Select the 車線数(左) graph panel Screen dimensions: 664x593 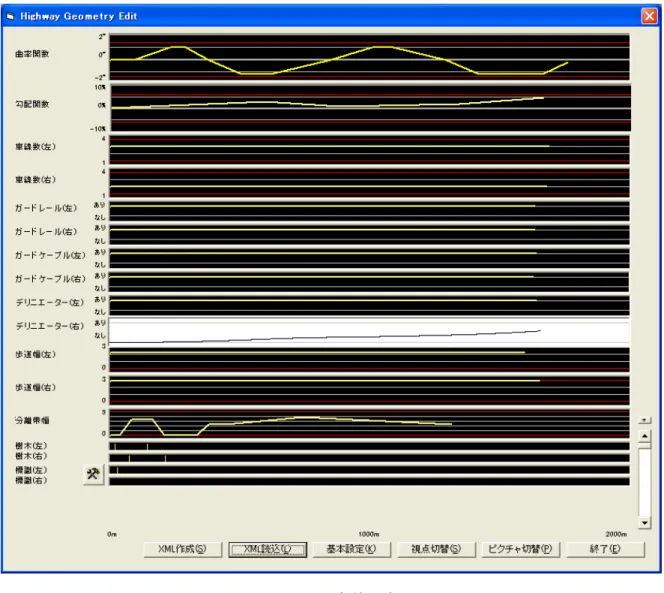(369, 150)
